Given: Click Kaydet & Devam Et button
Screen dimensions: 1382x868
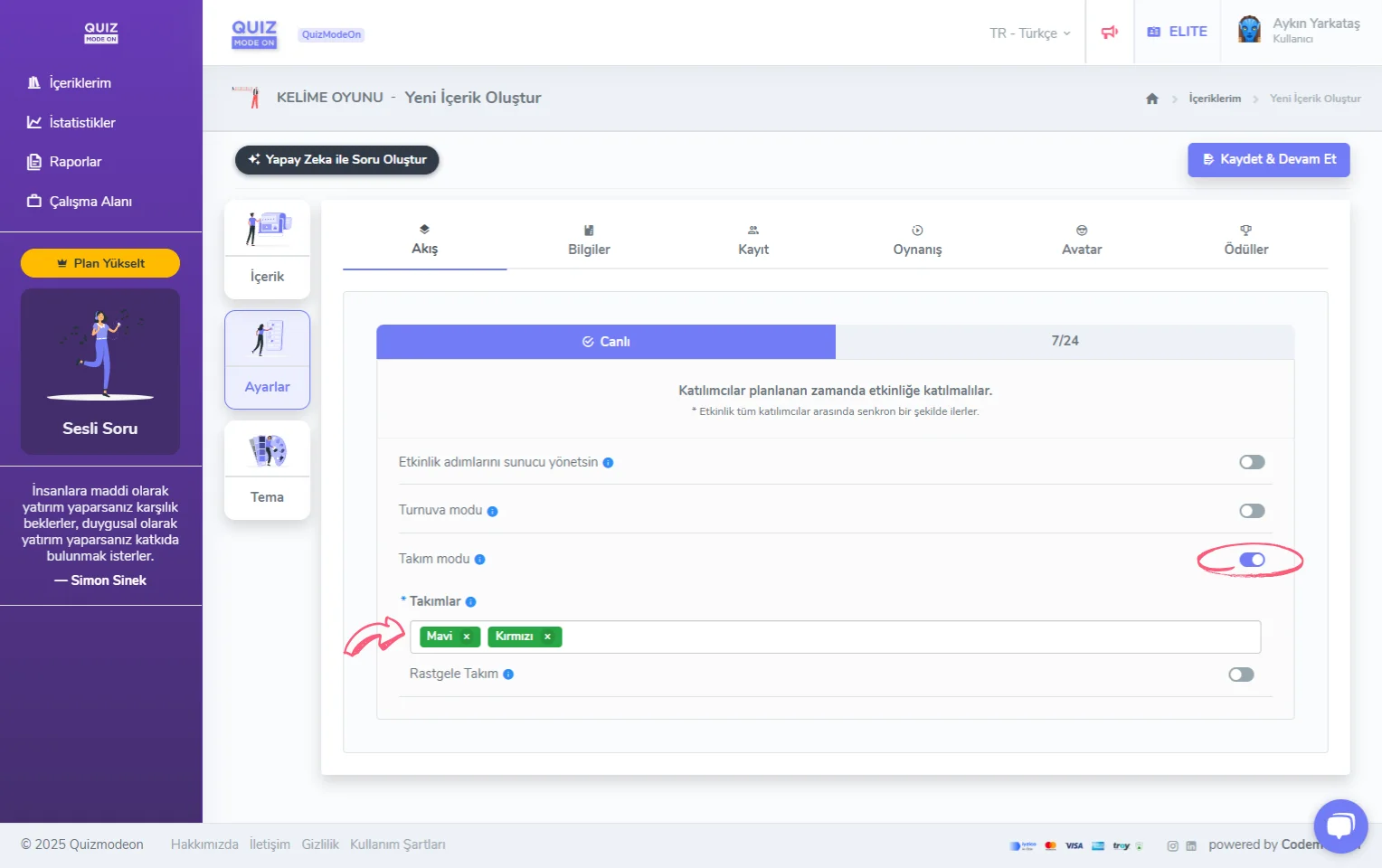Looking at the screenshot, I should (1268, 159).
